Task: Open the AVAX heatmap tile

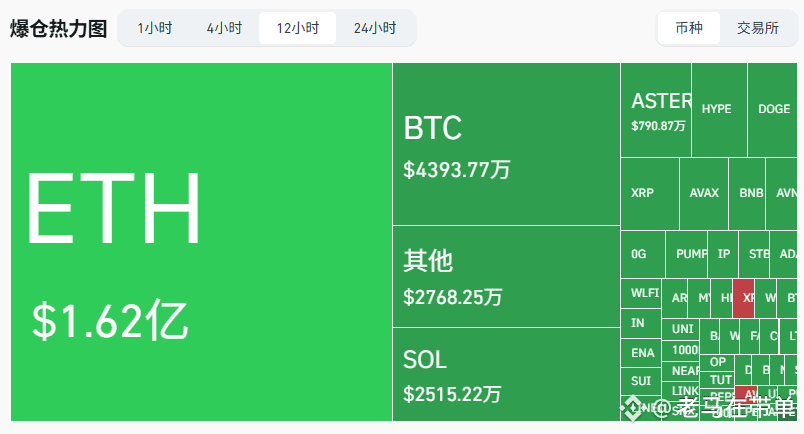Action: coord(704,194)
